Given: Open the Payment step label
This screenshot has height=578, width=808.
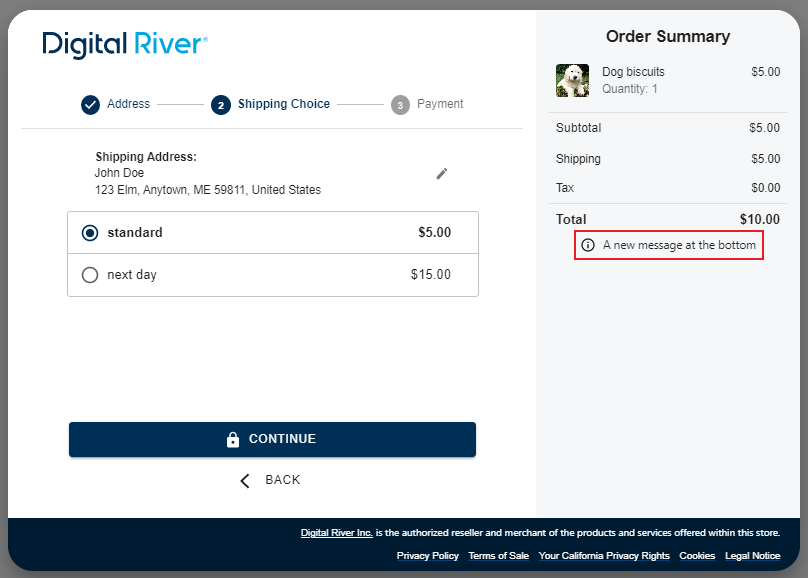Looking at the screenshot, I should 440,104.
